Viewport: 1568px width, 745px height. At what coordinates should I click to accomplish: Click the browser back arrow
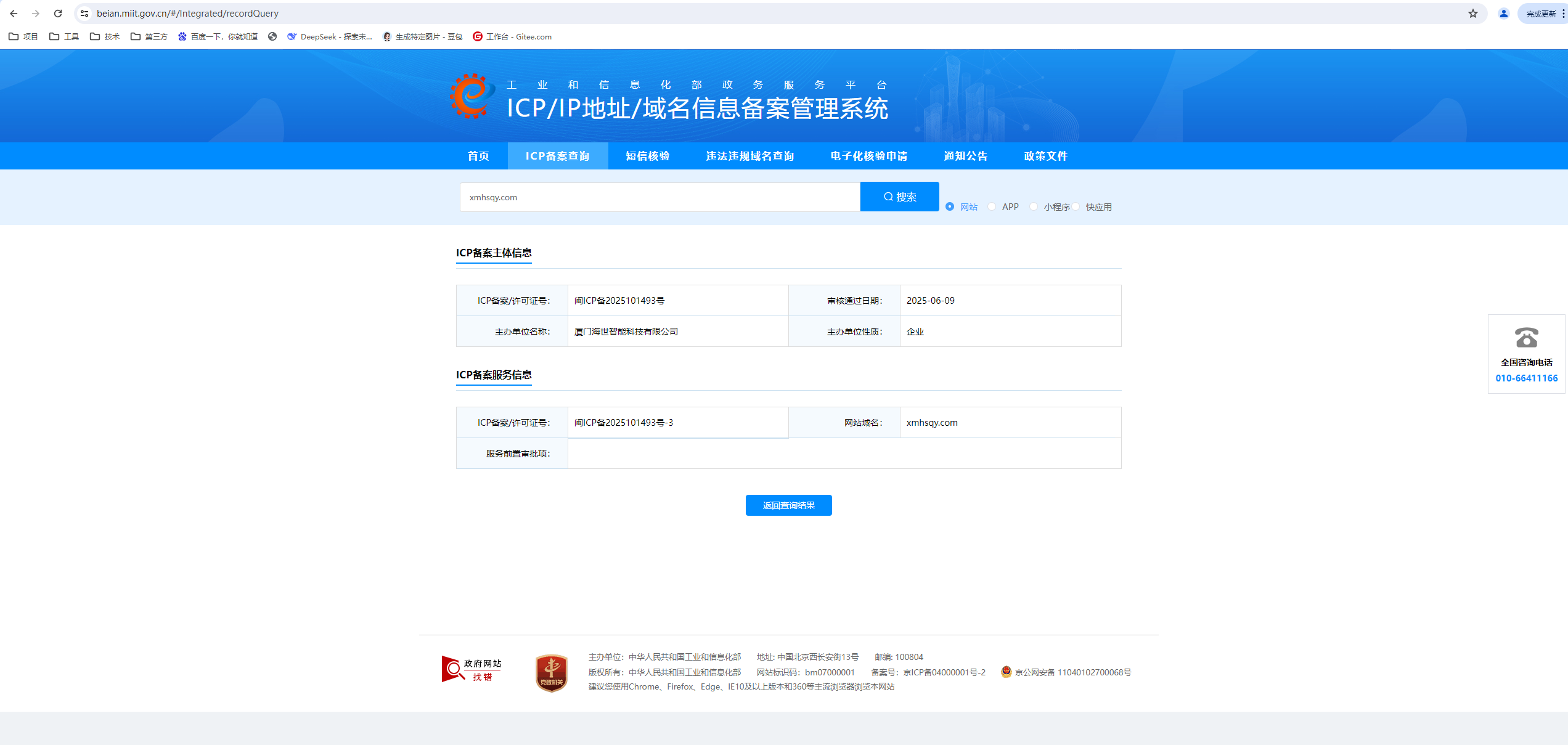(14, 14)
